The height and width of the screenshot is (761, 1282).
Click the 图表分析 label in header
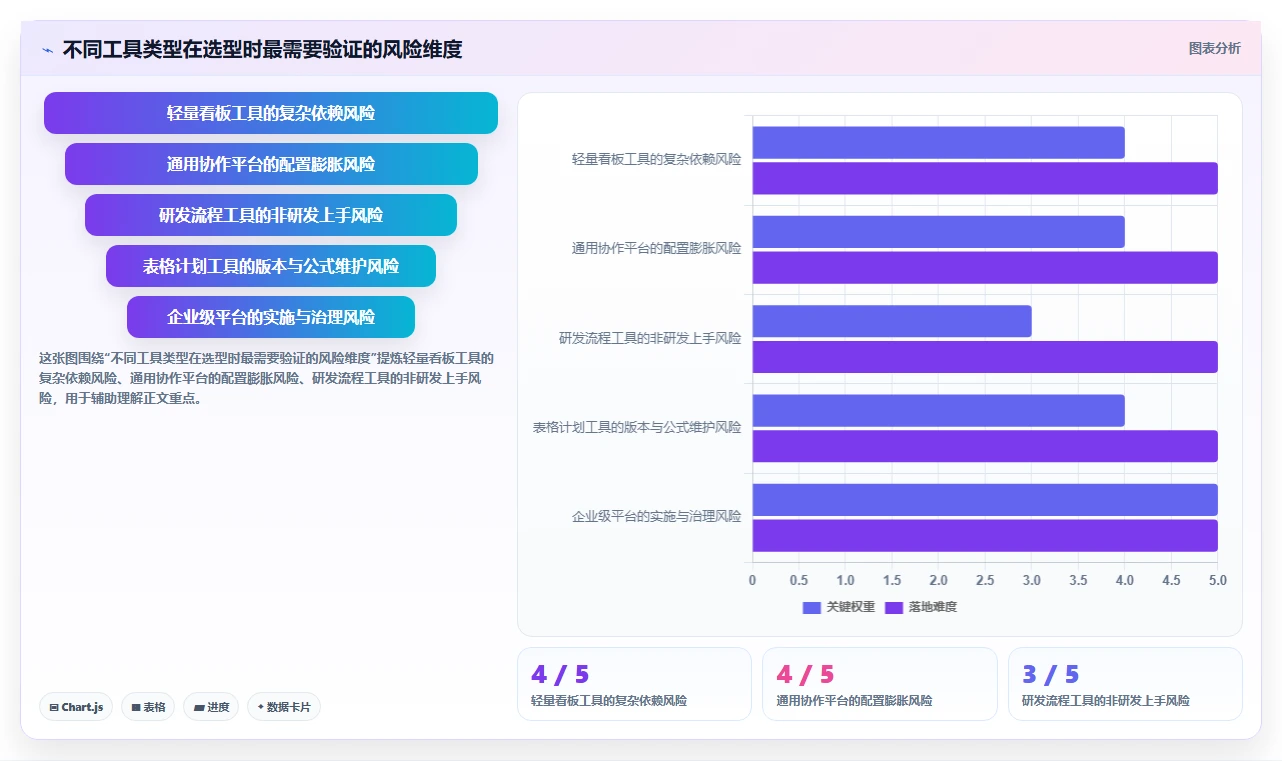point(1214,48)
